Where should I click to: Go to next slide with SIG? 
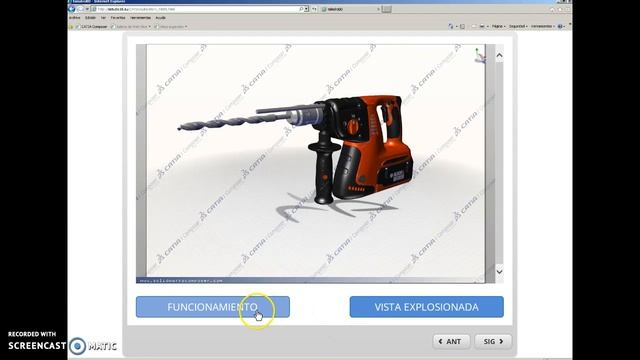click(x=493, y=341)
